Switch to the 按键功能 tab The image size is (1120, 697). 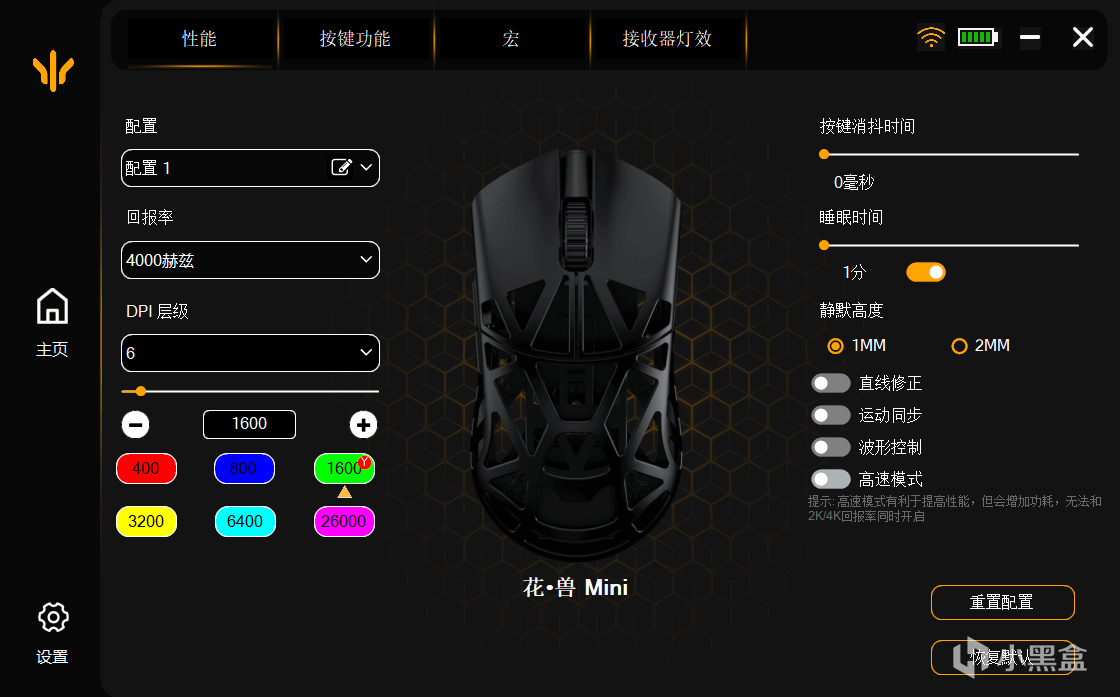pos(355,39)
